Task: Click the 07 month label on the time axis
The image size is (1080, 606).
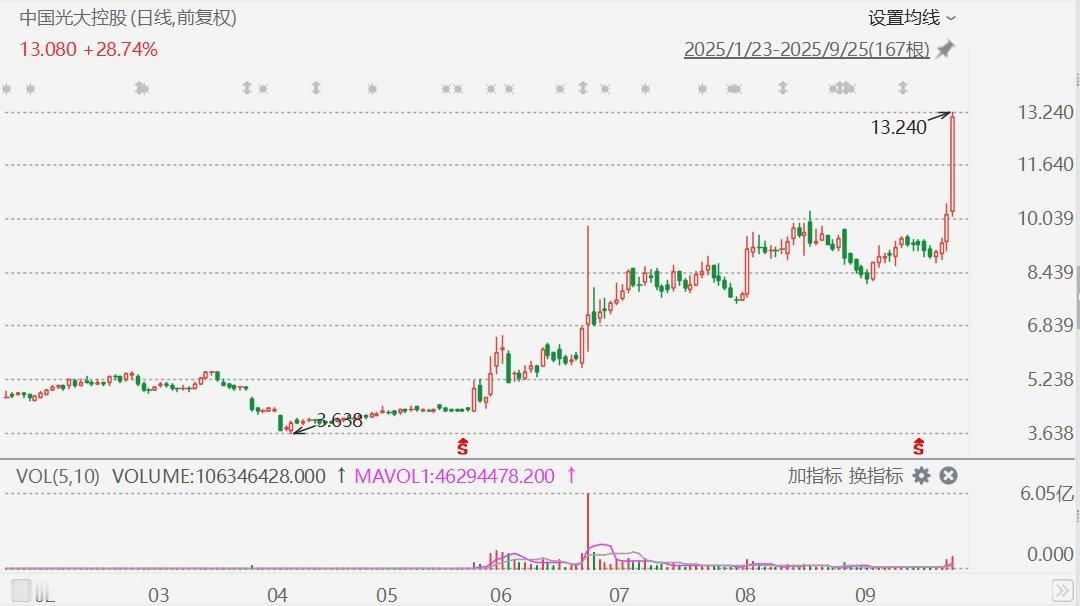Action: pyautogui.click(x=619, y=595)
